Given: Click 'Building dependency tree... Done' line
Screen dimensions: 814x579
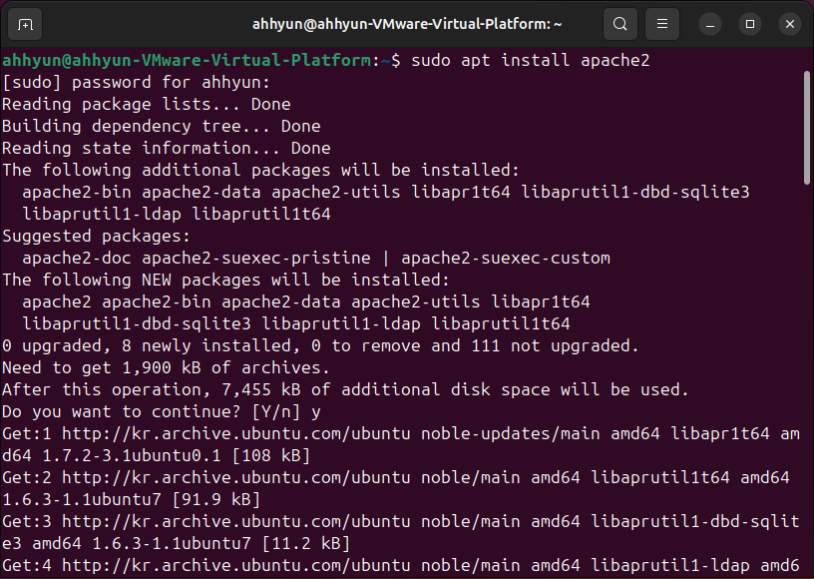Looking at the screenshot, I should tap(161, 126).
